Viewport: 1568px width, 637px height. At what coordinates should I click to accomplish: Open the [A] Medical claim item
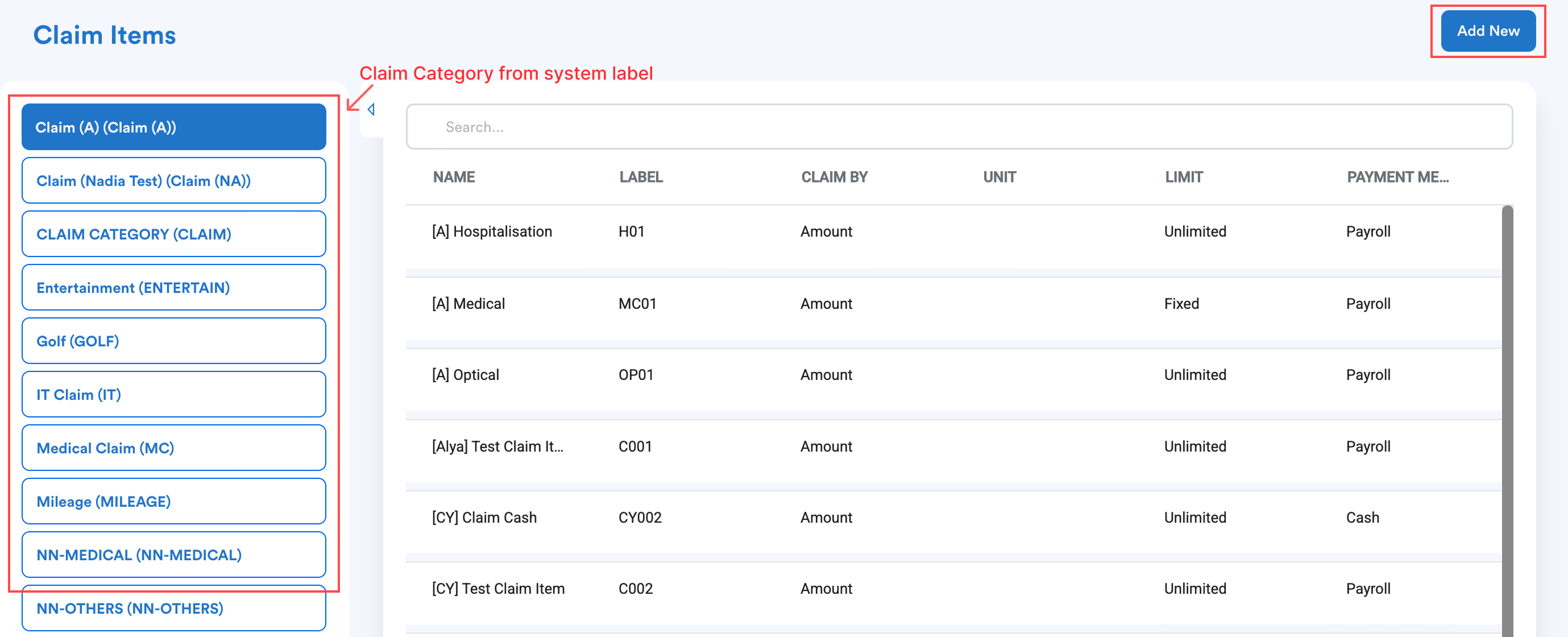[468, 304]
